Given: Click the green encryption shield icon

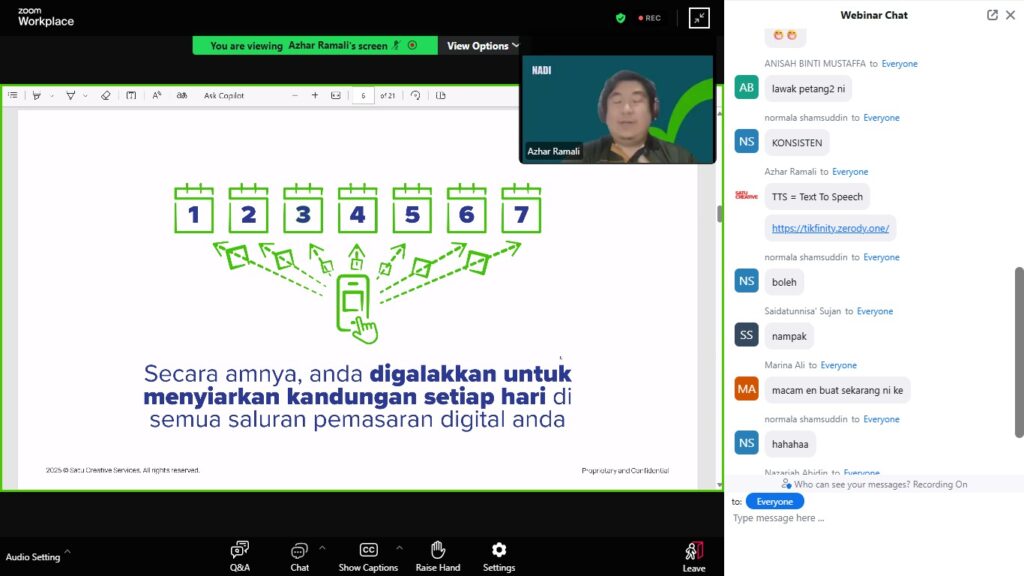Looking at the screenshot, I should coord(621,18).
